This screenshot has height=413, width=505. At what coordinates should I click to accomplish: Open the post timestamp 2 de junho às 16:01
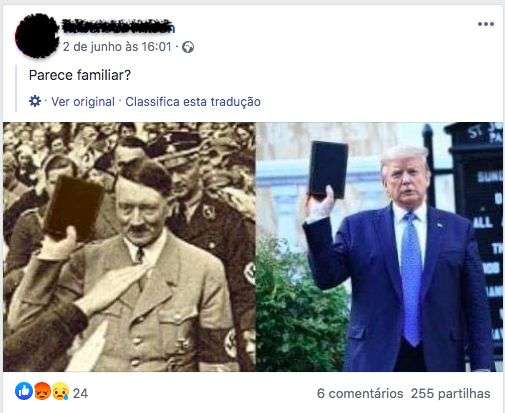117,47
